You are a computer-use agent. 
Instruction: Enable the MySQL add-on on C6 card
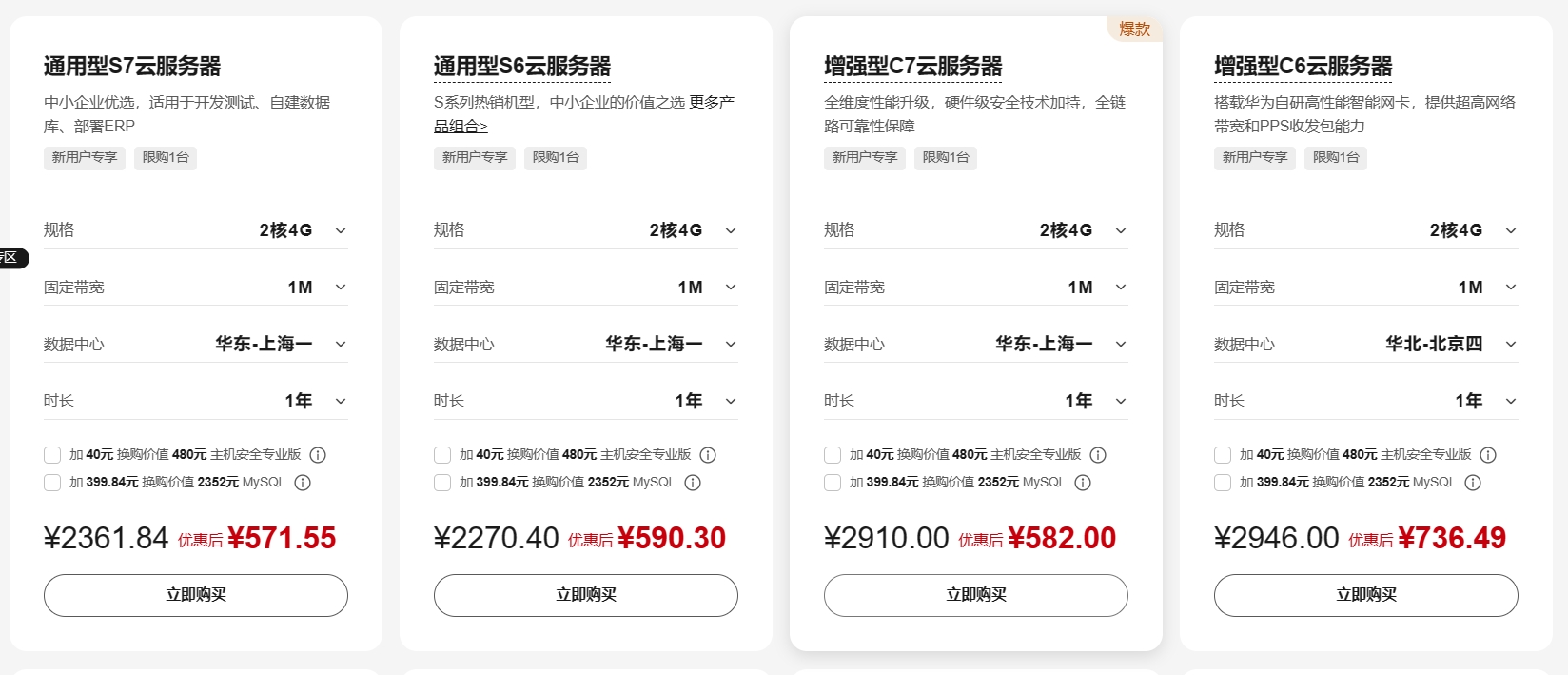point(1223,483)
